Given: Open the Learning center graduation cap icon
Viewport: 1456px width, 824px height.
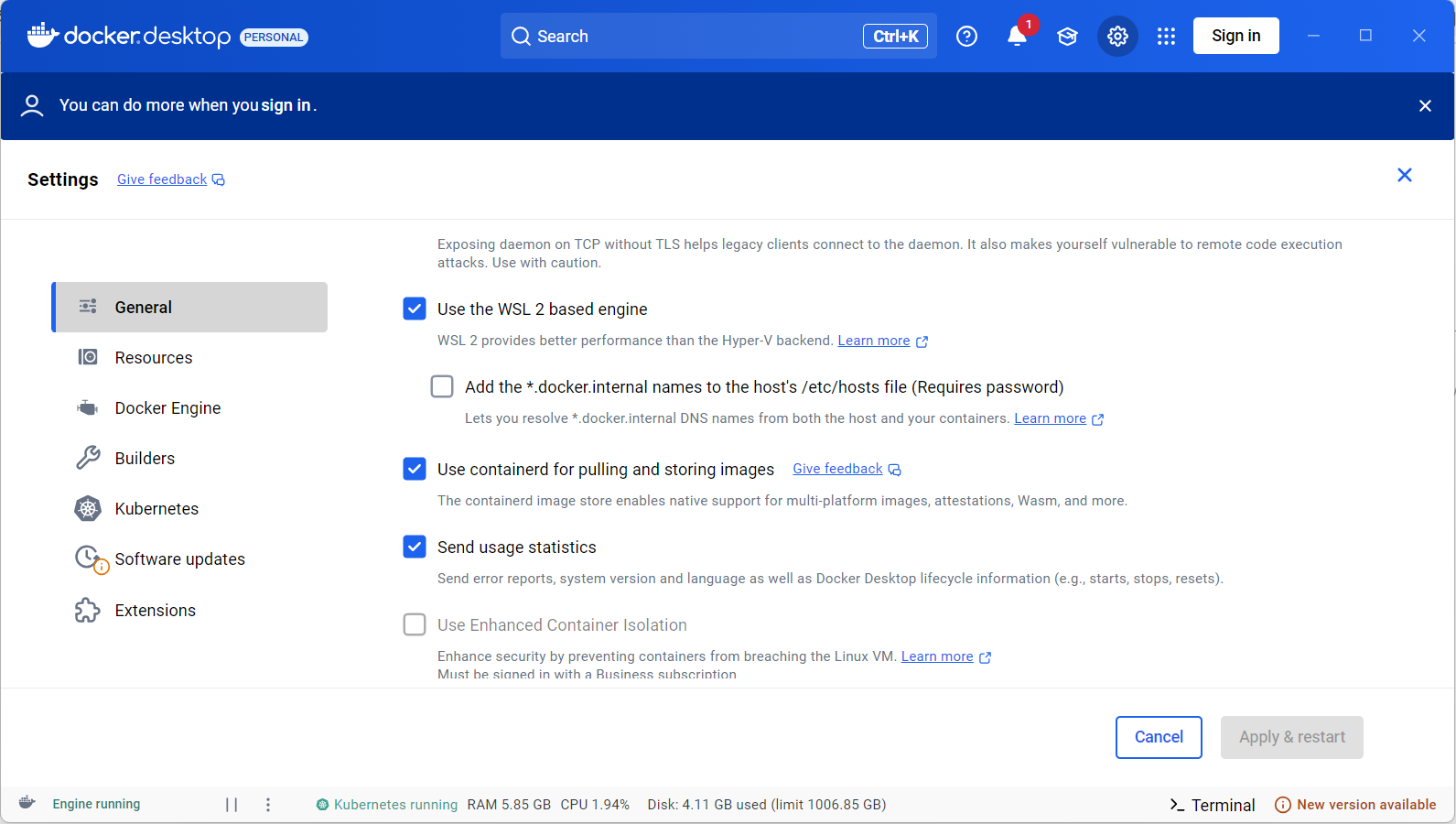Looking at the screenshot, I should pos(1067,37).
